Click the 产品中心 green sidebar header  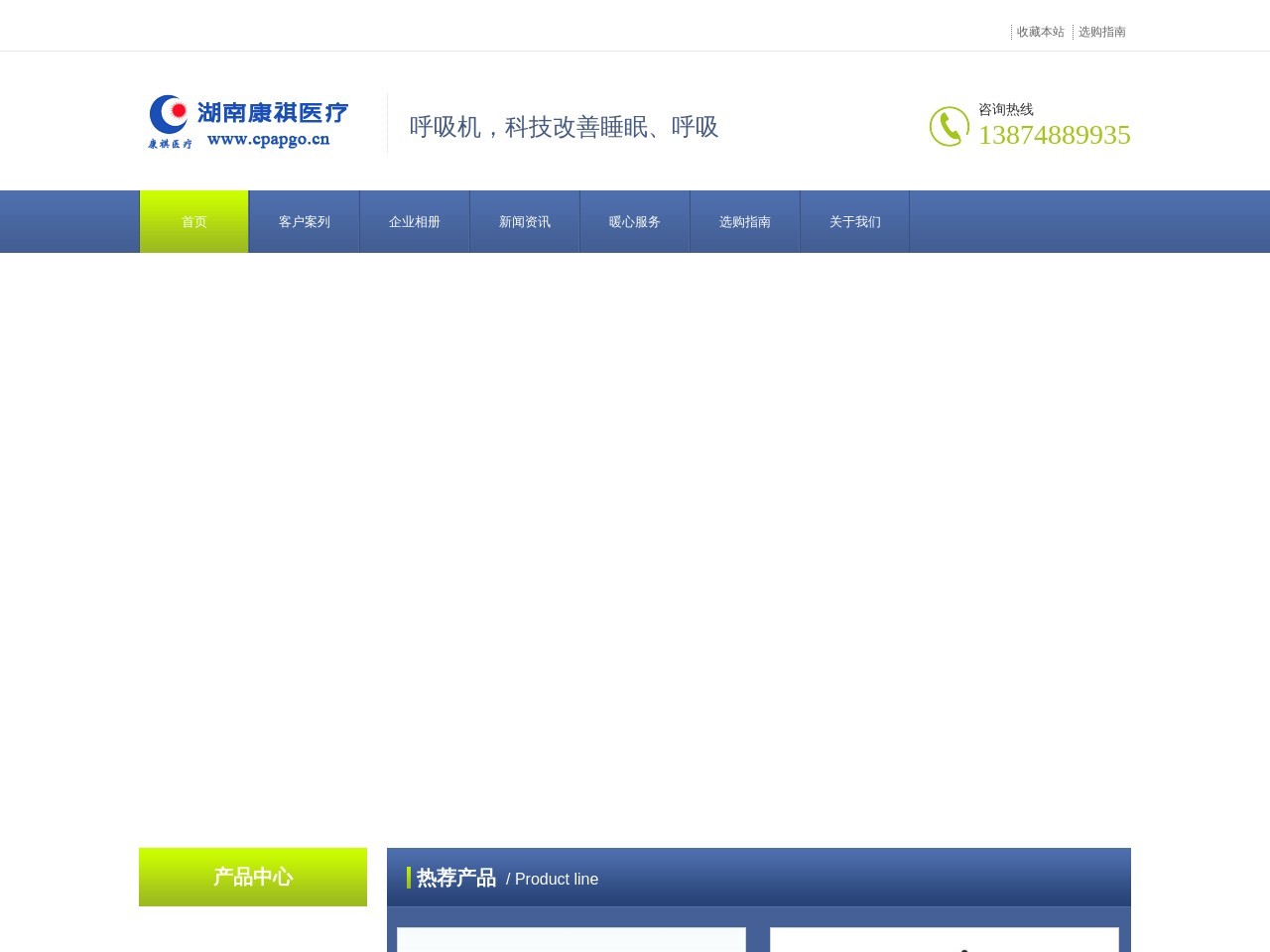253,877
